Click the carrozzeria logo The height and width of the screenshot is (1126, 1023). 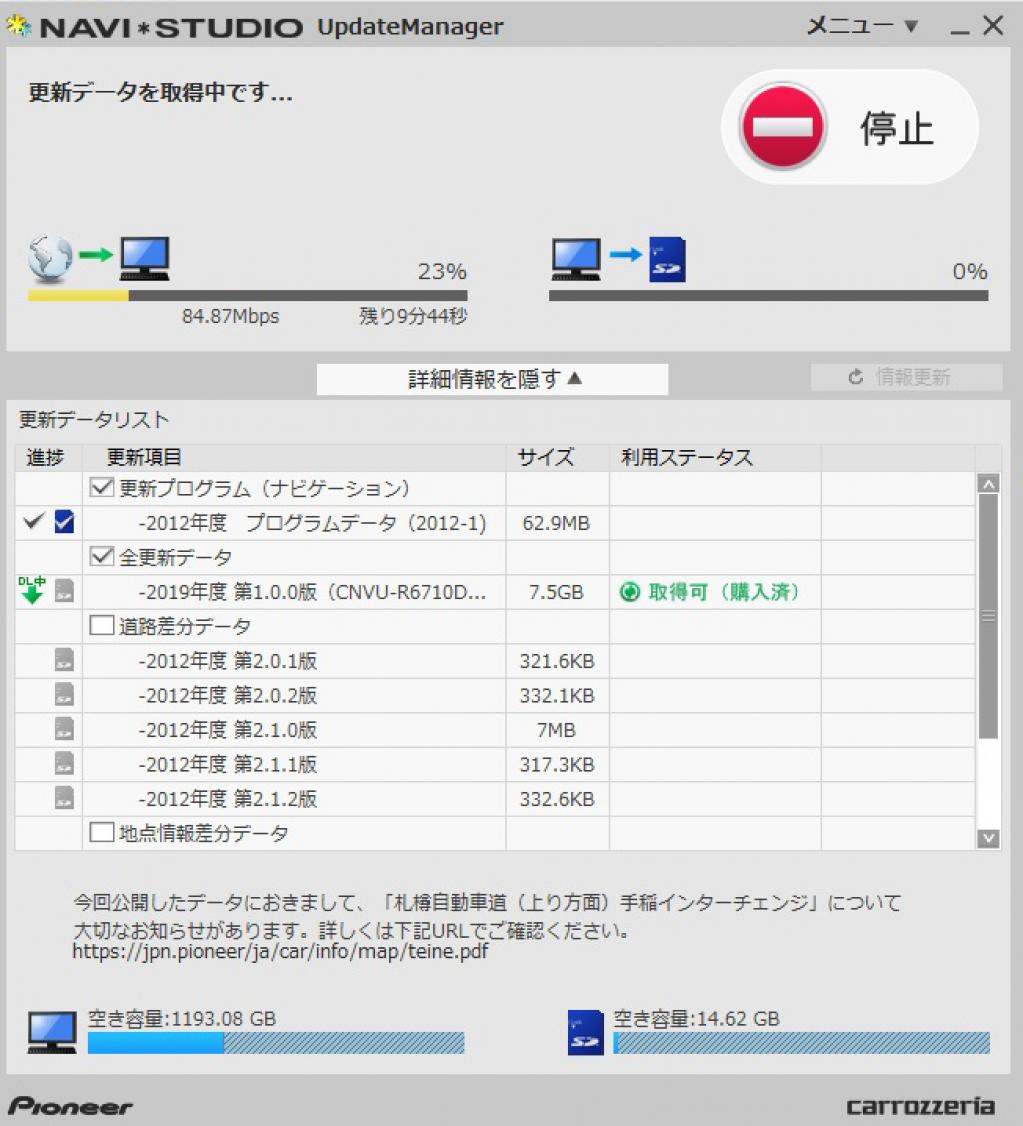[x=921, y=1106]
